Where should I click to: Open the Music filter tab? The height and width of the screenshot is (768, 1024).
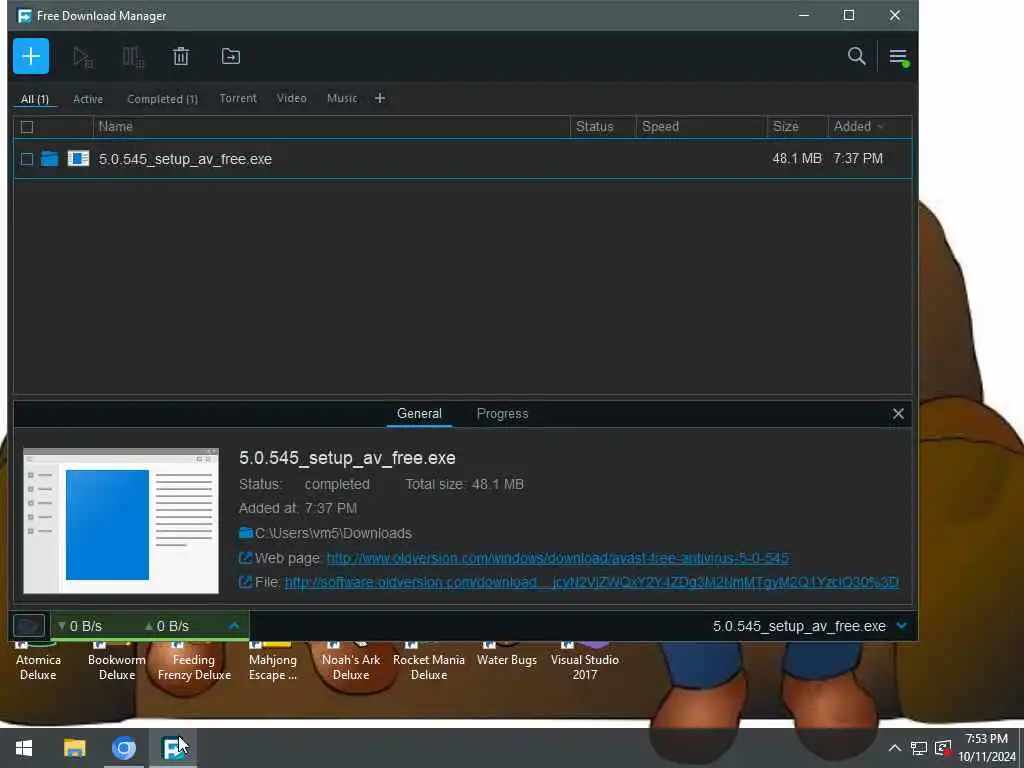(x=342, y=98)
